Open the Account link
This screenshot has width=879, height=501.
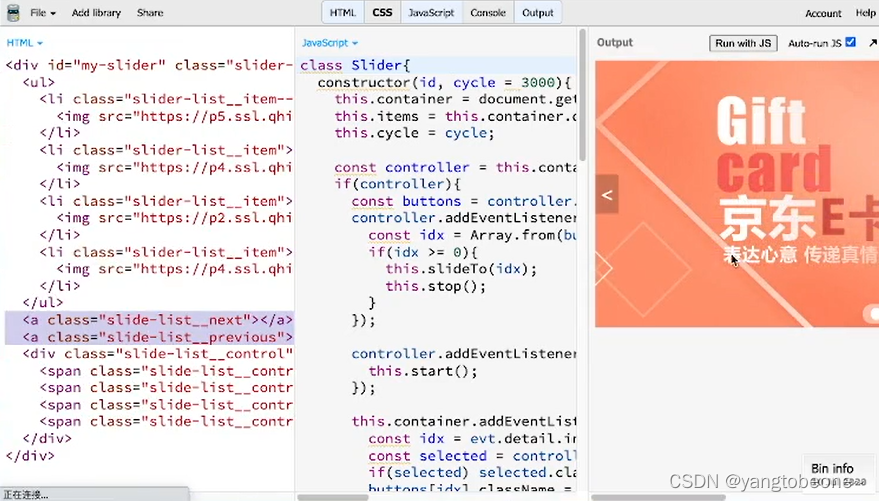click(x=823, y=13)
